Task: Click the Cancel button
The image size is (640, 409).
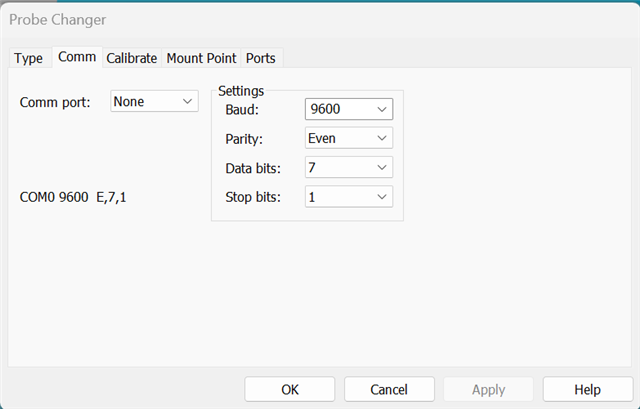Action: point(389,389)
